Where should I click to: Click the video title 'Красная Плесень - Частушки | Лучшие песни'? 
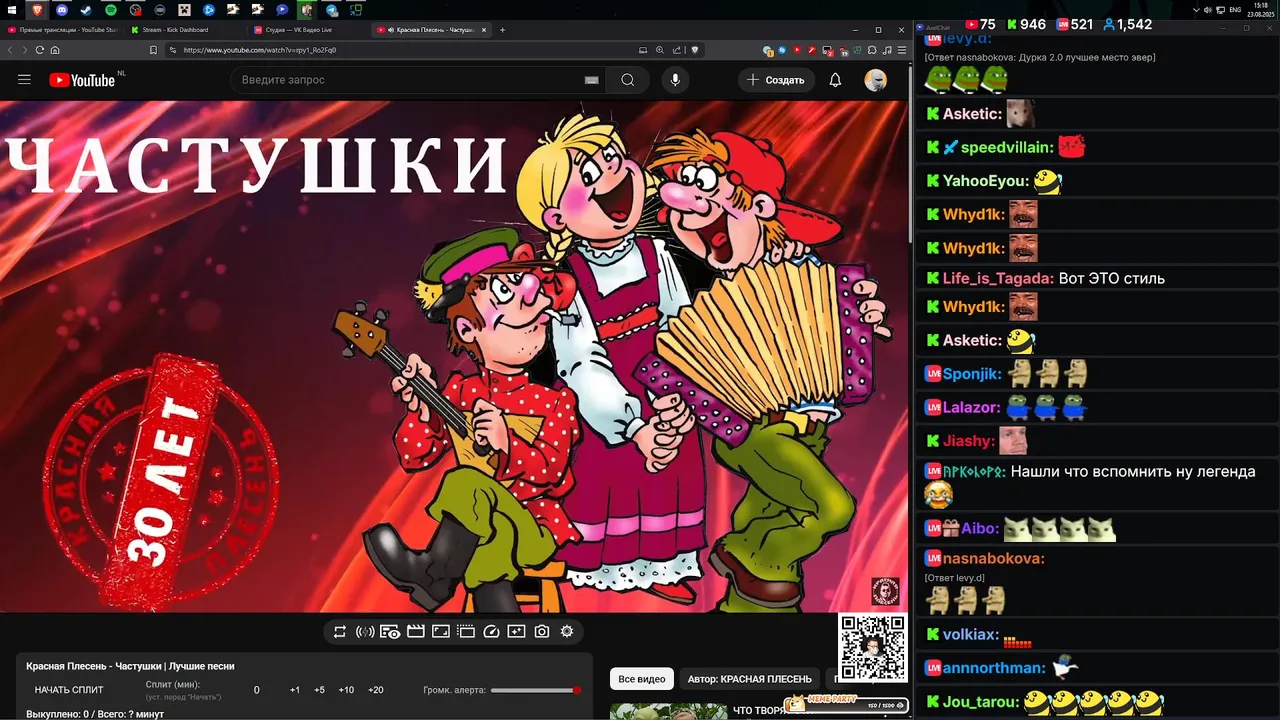pyautogui.click(x=130, y=666)
